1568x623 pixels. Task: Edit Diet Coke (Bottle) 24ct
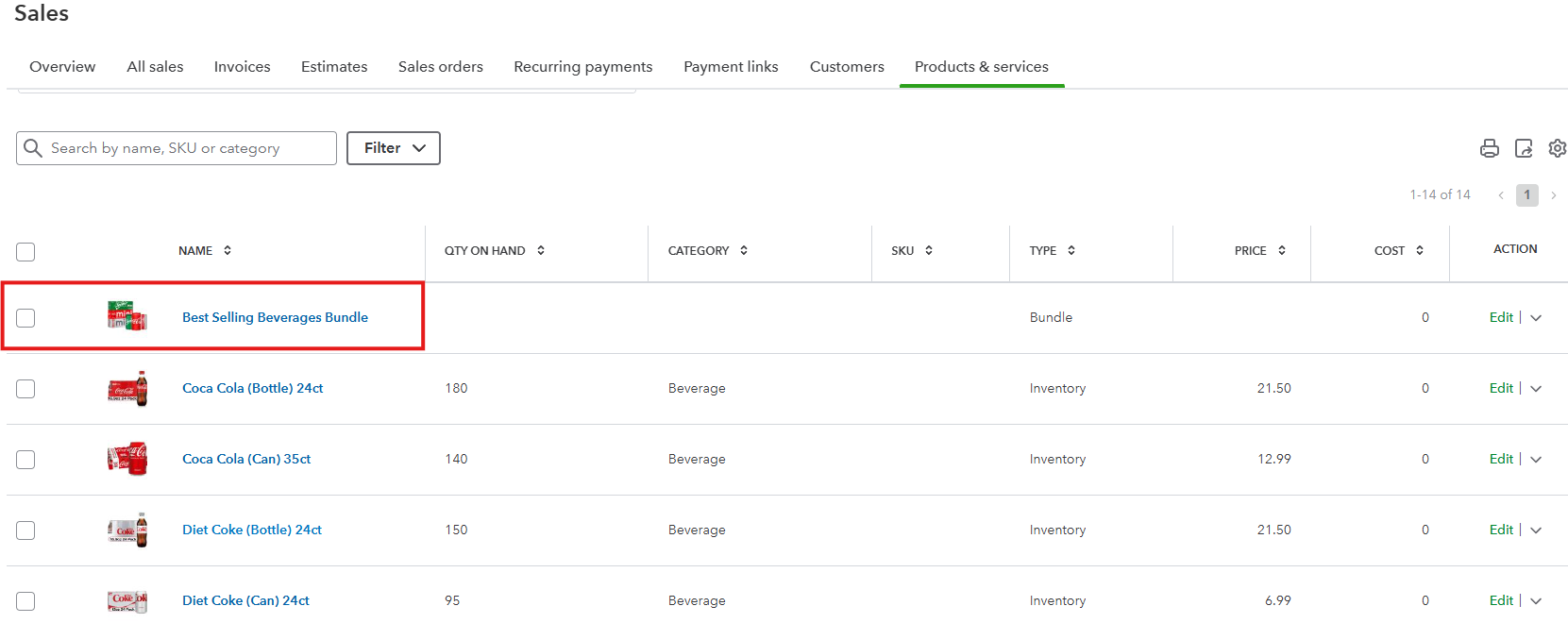[x=1501, y=530]
